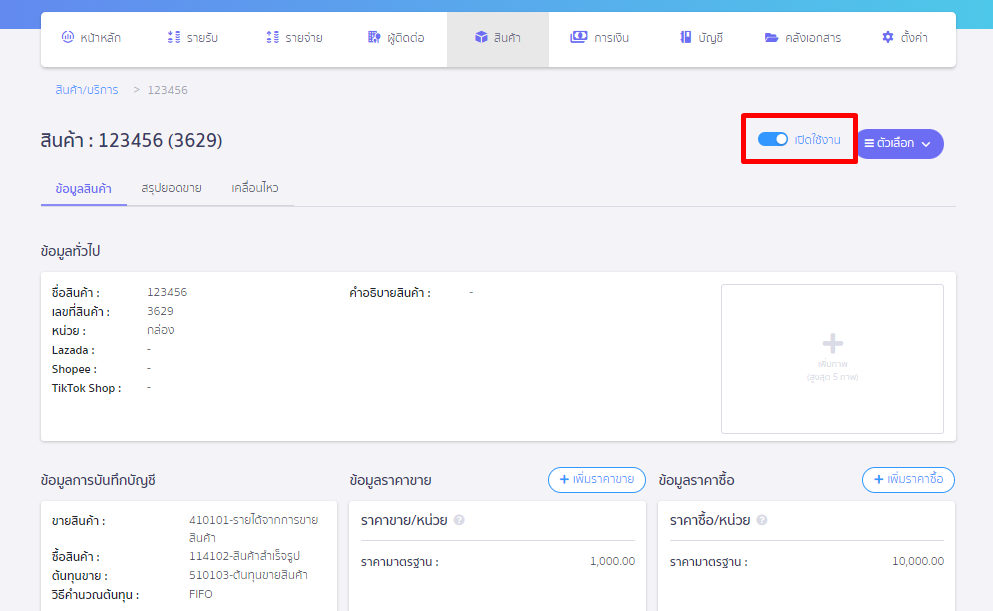The image size is (993, 611).
Task: Click the accounting (บัญชี) book icon
Action: point(686,38)
